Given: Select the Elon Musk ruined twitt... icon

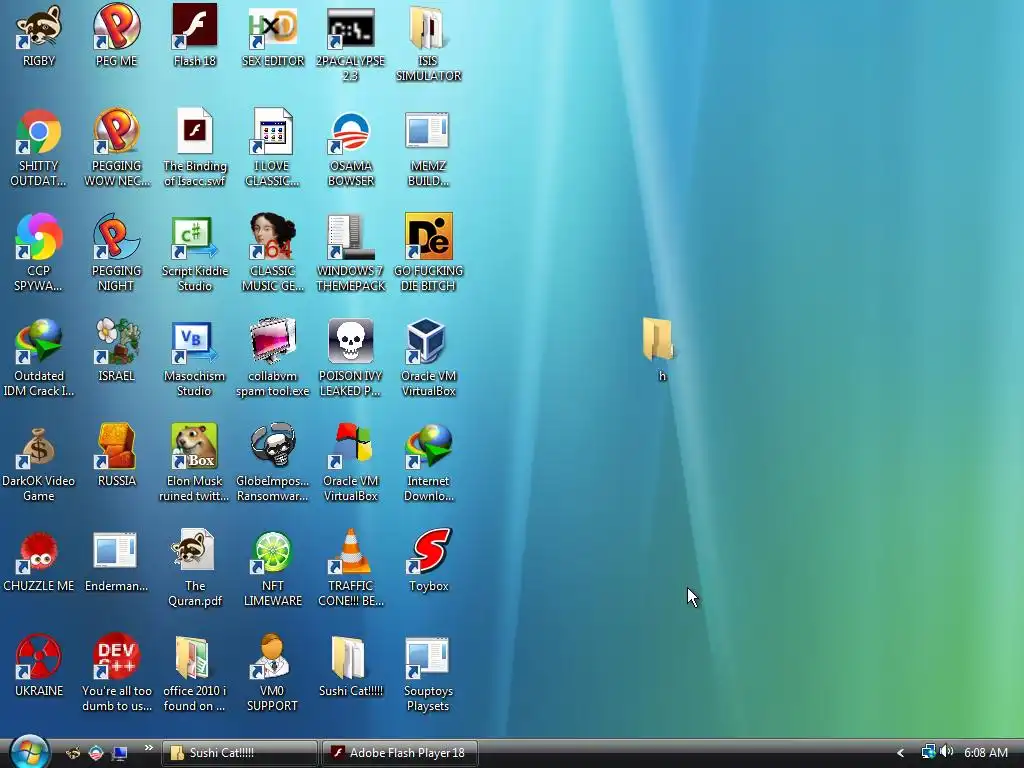Looking at the screenshot, I should [195, 447].
